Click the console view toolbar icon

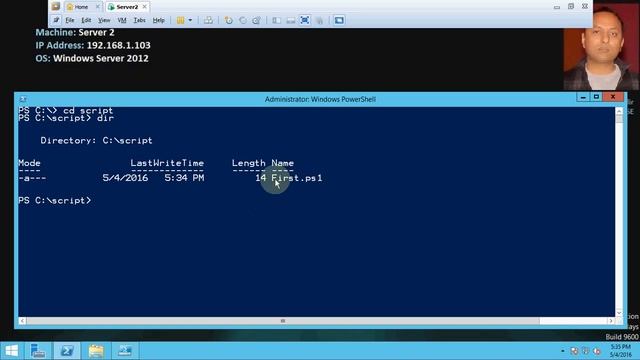tap(339, 20)
